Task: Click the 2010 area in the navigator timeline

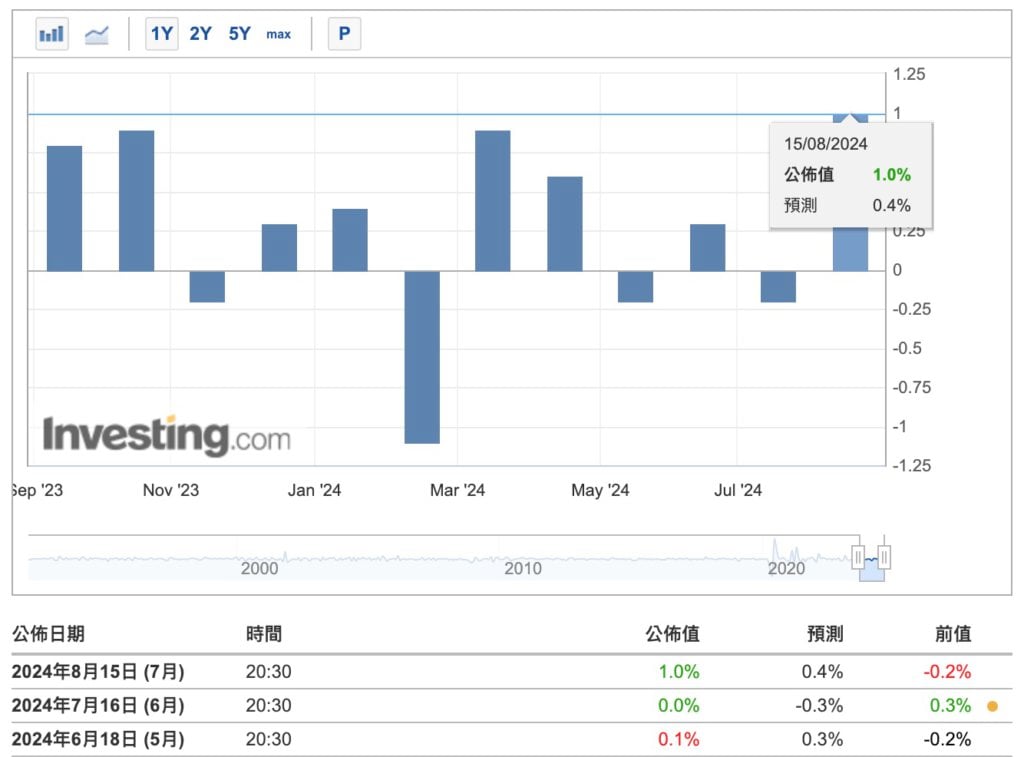Action: 522,566
